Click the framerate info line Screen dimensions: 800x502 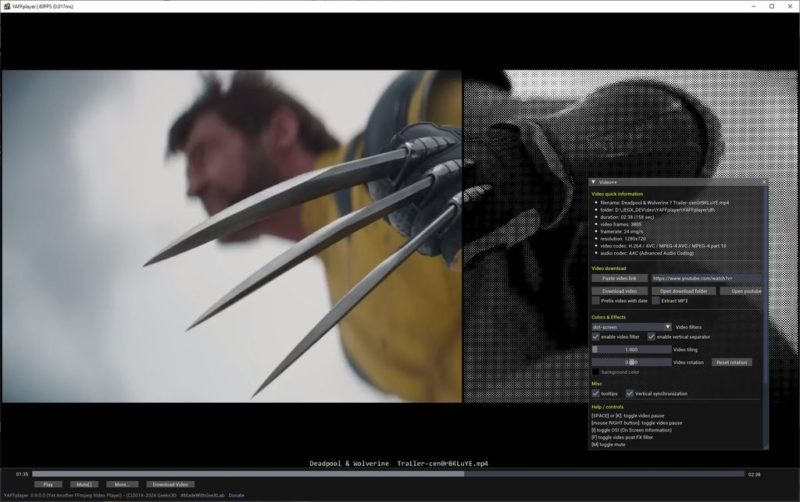point(621,232)
